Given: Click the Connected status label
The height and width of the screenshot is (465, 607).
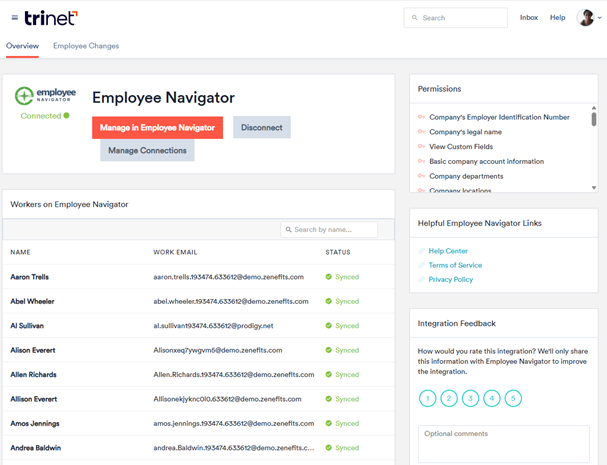Looking at the screenshot, I should pos(41,116).
